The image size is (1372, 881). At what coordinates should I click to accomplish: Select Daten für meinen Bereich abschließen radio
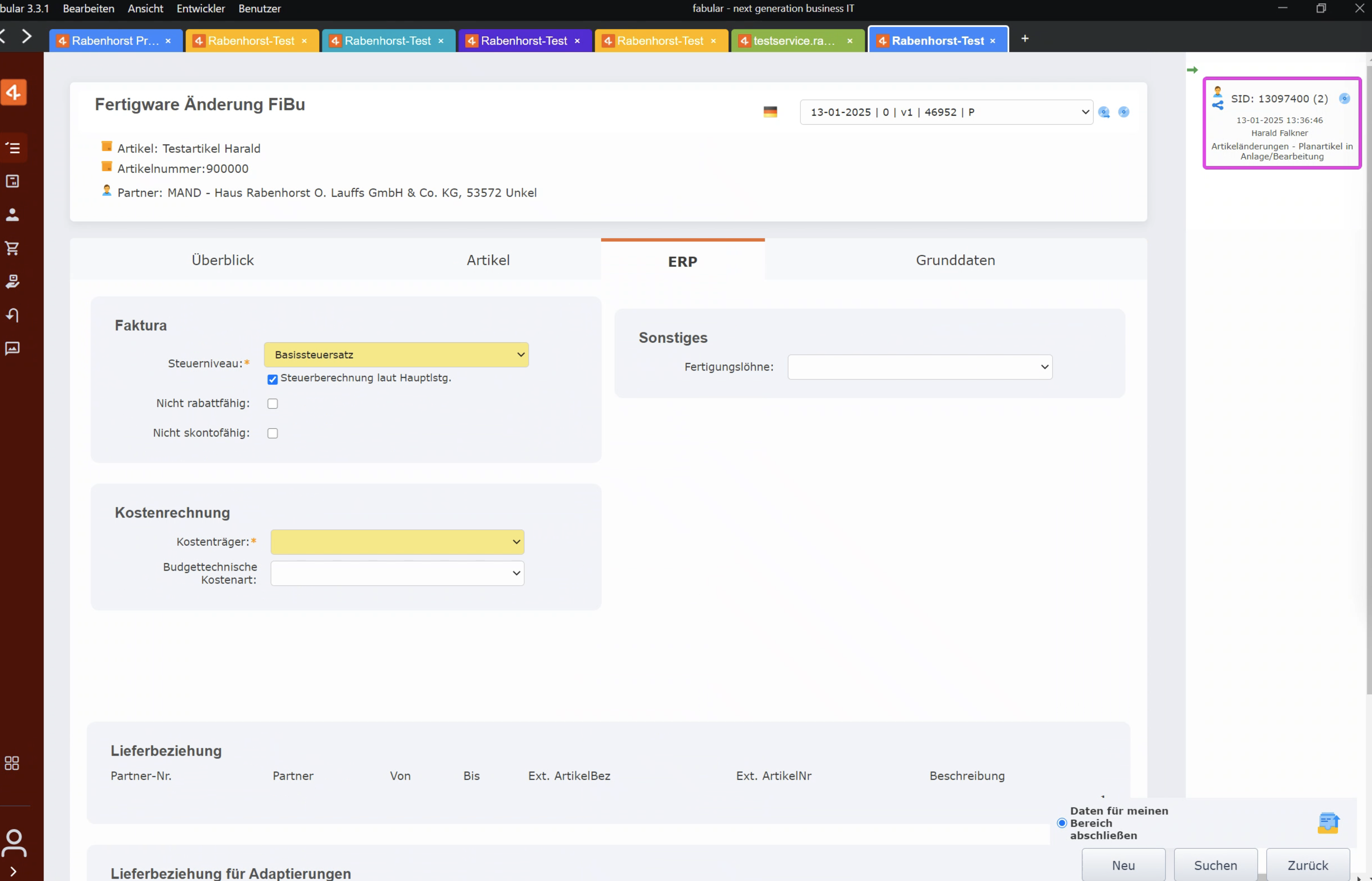point(1062,823)
